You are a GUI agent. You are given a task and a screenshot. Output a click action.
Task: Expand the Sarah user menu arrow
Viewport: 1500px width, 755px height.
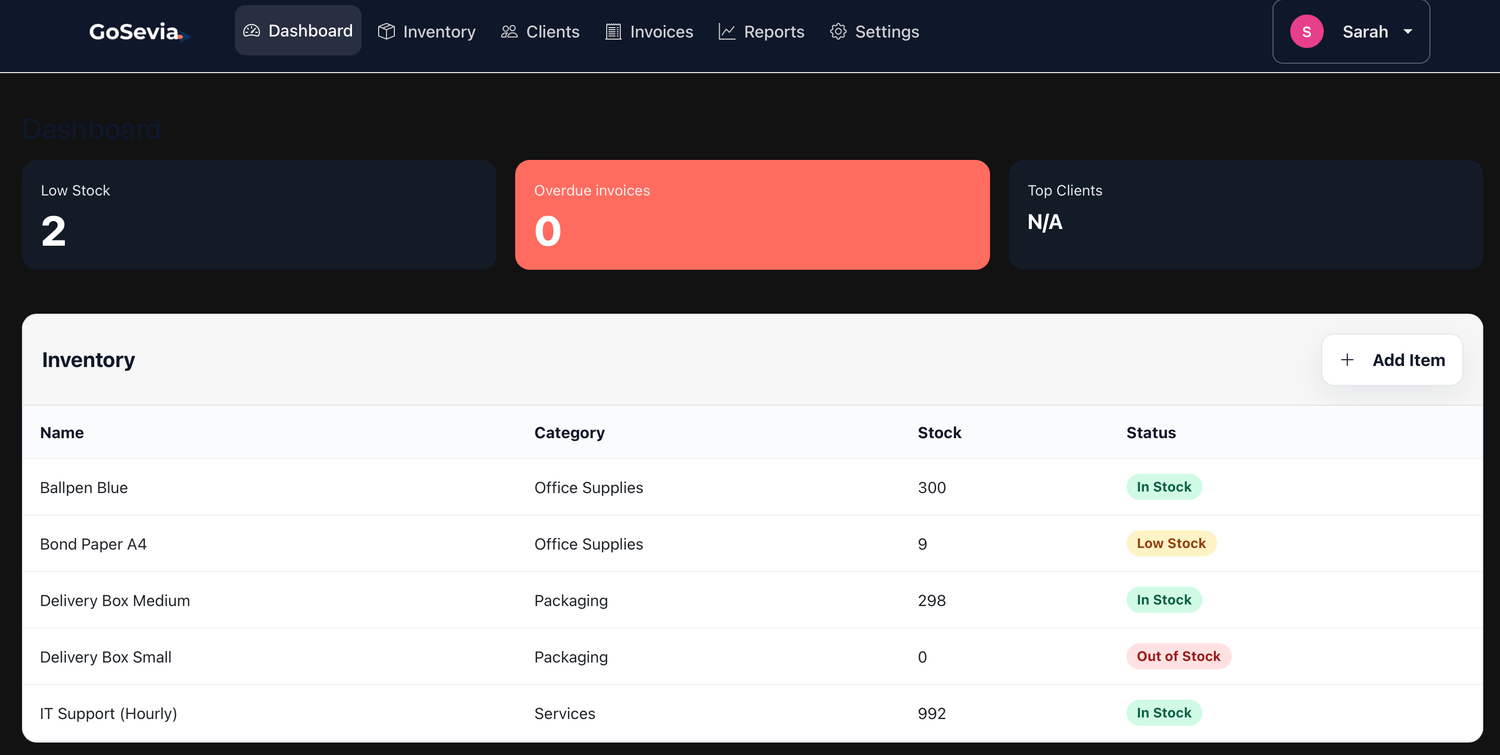1408,32
